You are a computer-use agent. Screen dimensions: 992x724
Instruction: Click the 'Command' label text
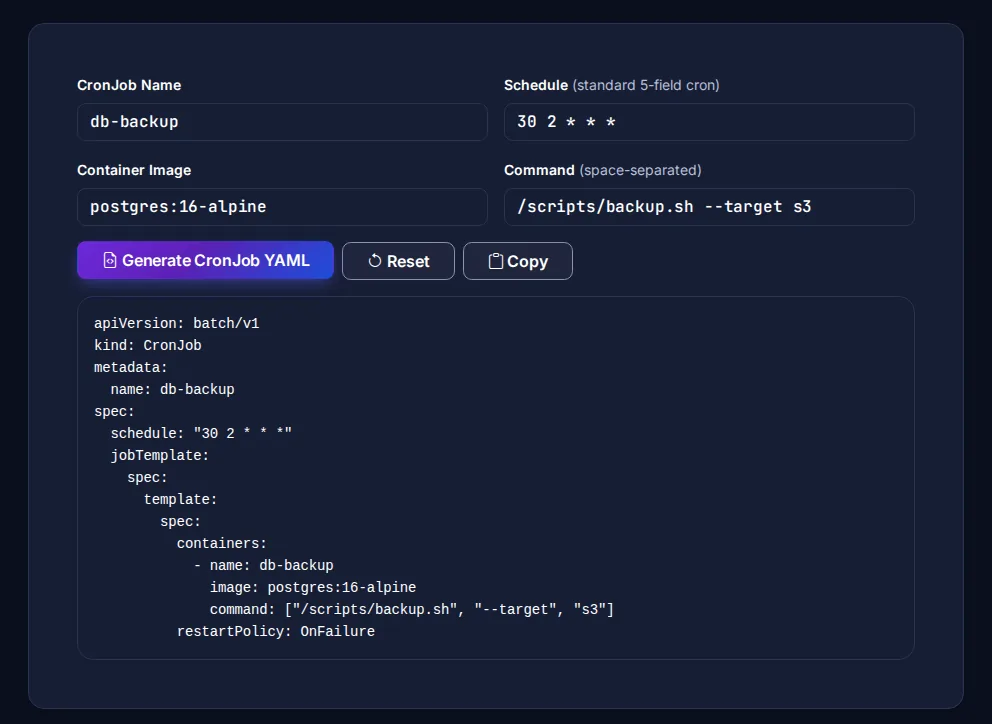coord(539,170)
